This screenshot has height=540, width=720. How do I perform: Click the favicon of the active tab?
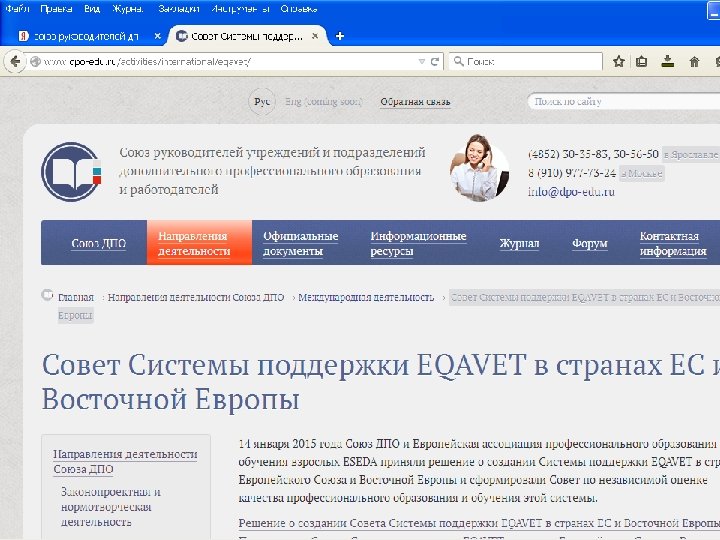click(182, 36)
